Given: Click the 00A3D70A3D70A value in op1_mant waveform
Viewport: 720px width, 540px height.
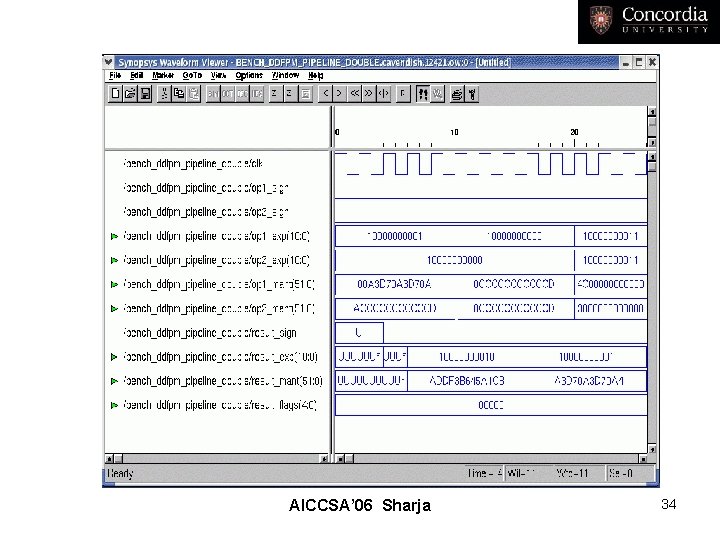Looking at the screenshot, I should click(394, 285).
